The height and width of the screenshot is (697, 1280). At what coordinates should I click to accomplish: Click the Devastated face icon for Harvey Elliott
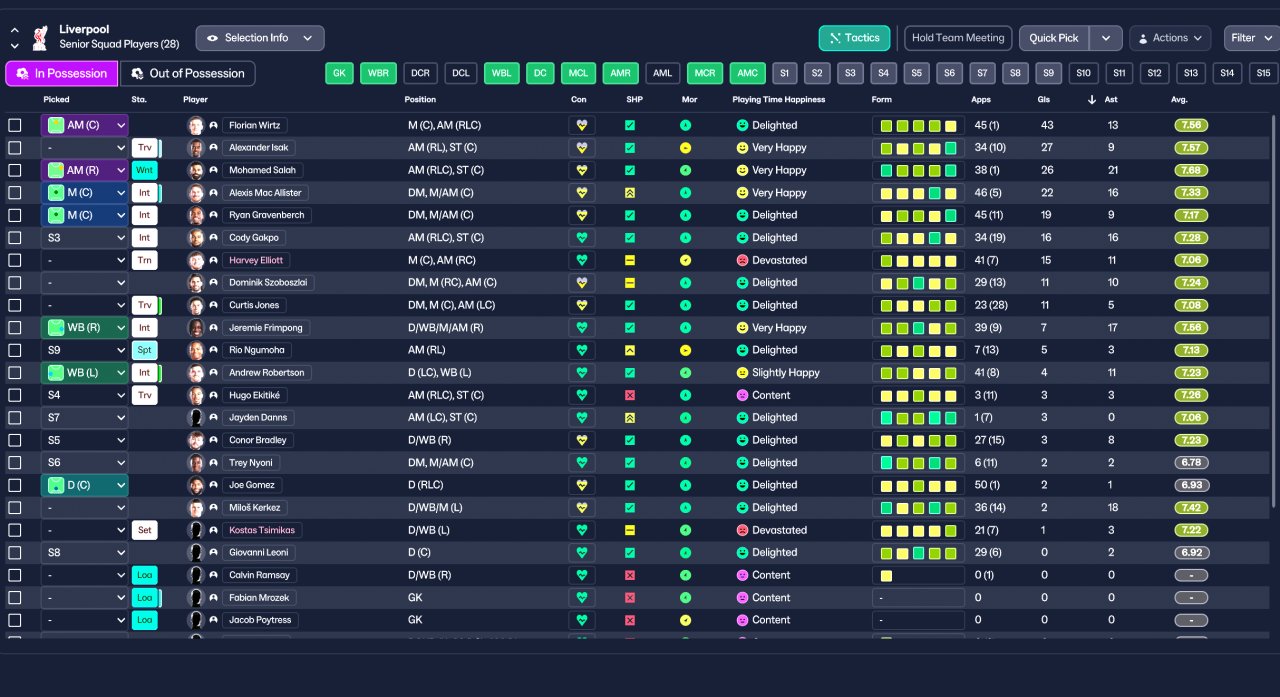click(x=743, y=261)
